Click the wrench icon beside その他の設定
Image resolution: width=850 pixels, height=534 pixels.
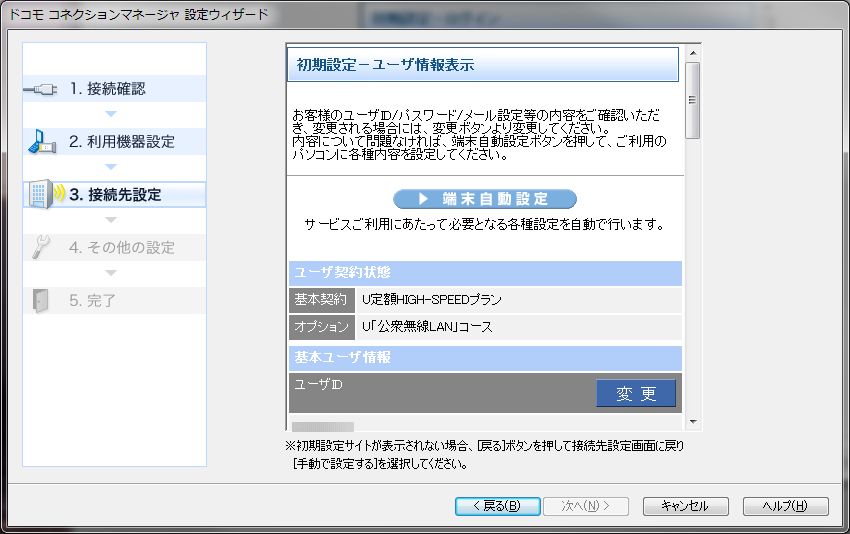pyautogui.click(x=41, y=247)
